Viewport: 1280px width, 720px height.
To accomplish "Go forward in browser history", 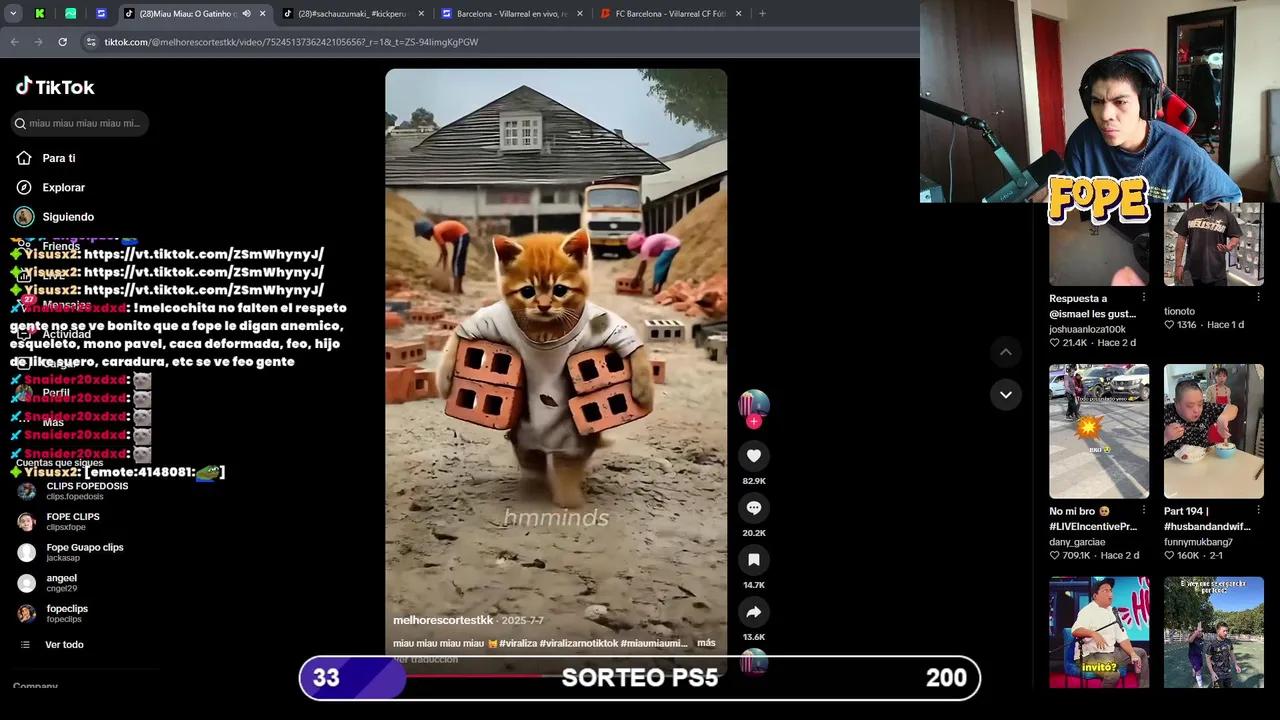I will 38,42.
